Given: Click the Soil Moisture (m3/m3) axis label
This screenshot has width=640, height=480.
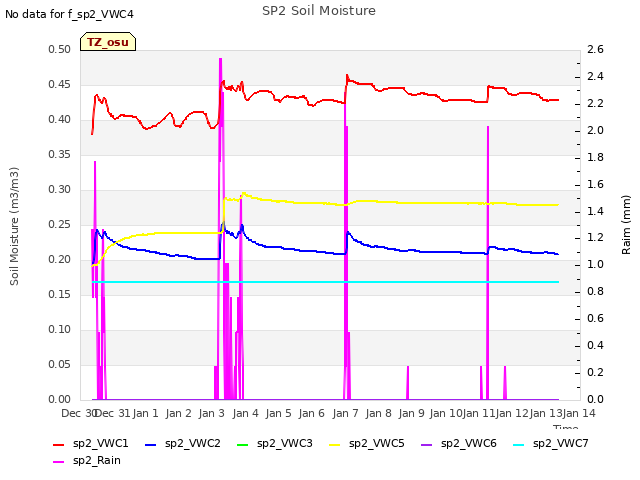Looking at the screenshot, I should (x=14, y=226).
